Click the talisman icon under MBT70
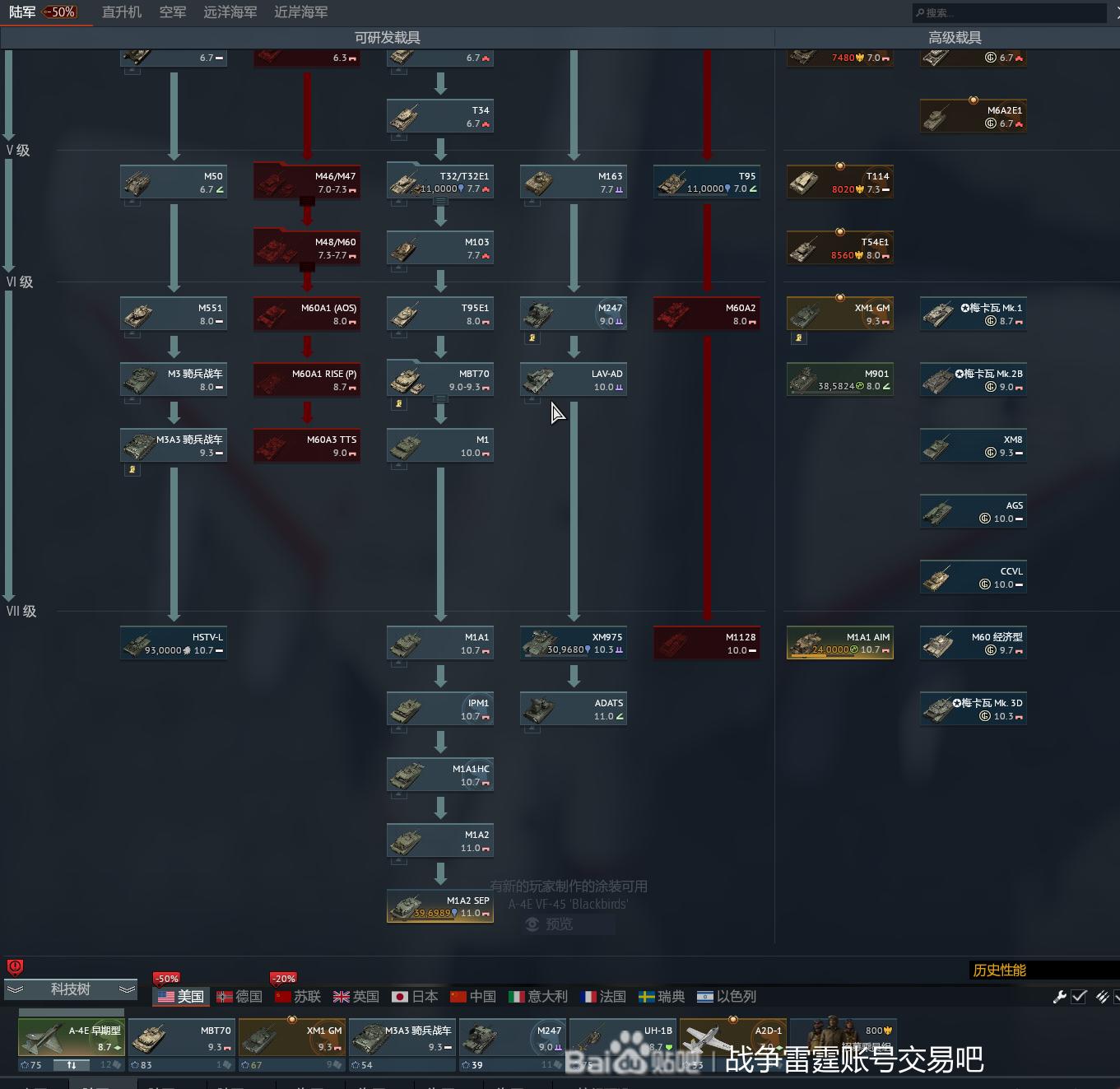The image size is (1120, 1089). pyautogui.click(x=398, y=403)
